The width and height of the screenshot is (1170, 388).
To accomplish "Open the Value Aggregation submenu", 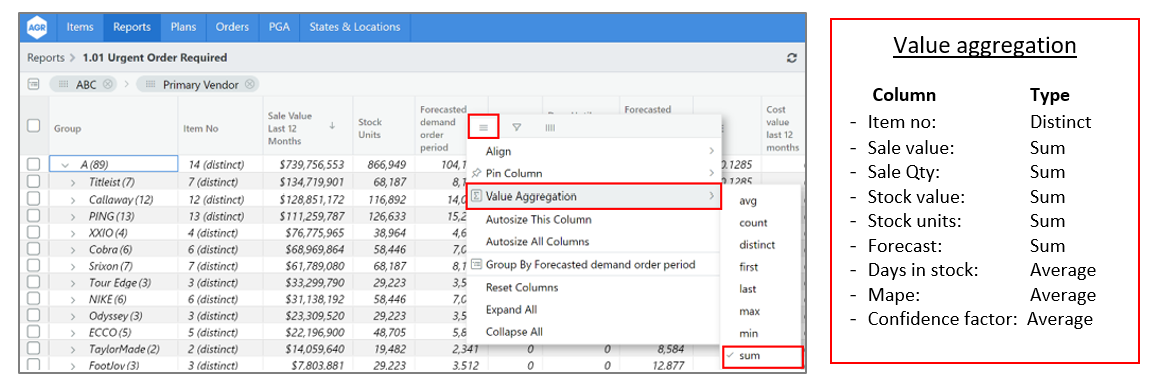I will (x=594, y=196).
